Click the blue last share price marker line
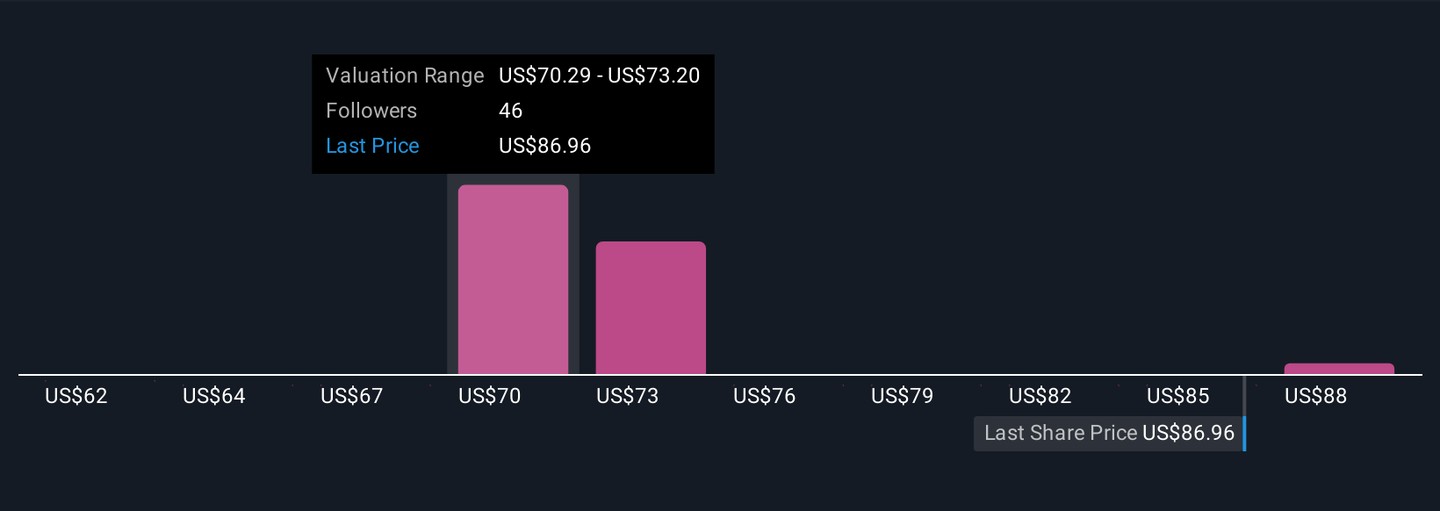 tap(1244, 432)
